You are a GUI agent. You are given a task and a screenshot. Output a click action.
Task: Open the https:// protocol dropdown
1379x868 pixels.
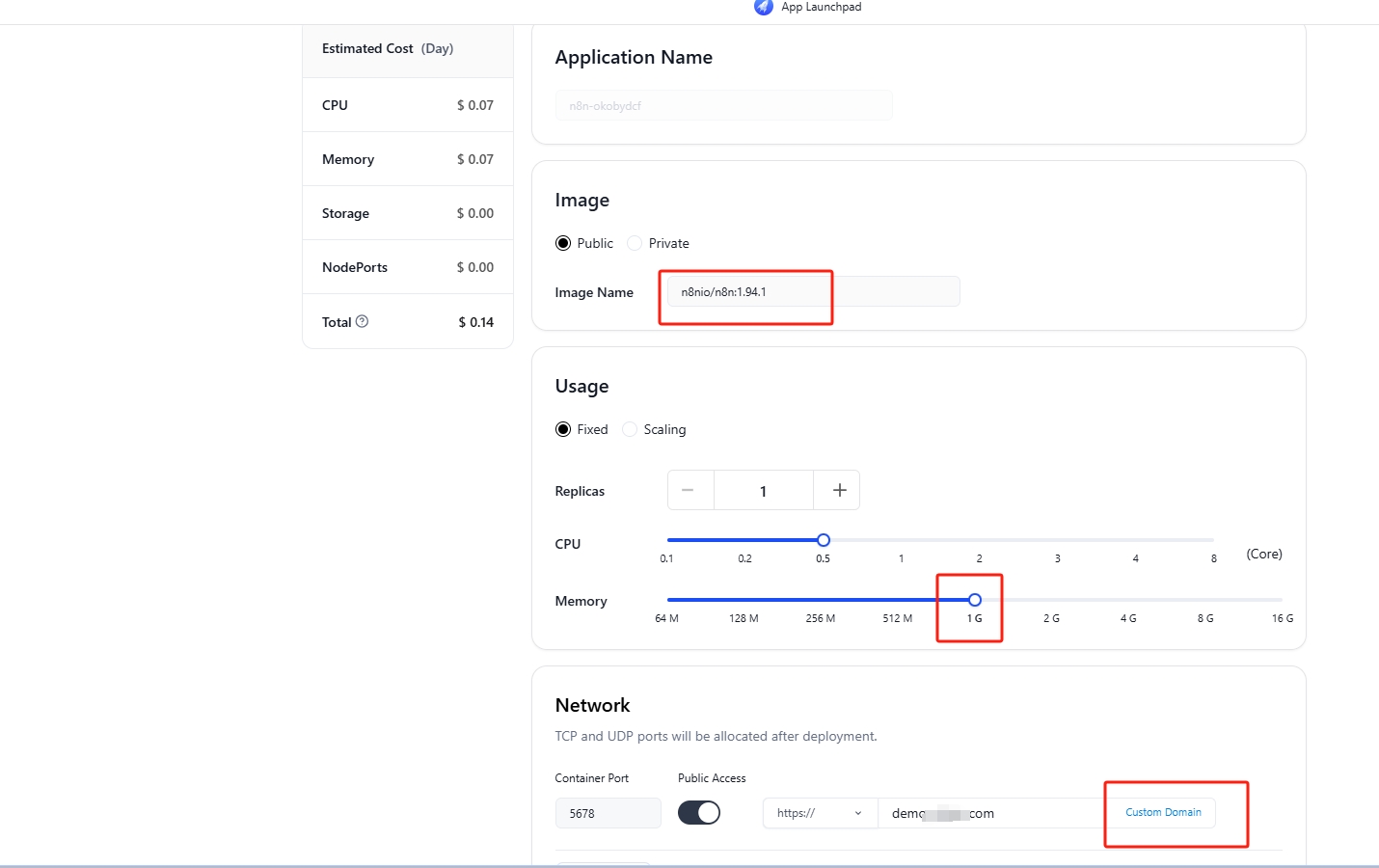point(820,813)
